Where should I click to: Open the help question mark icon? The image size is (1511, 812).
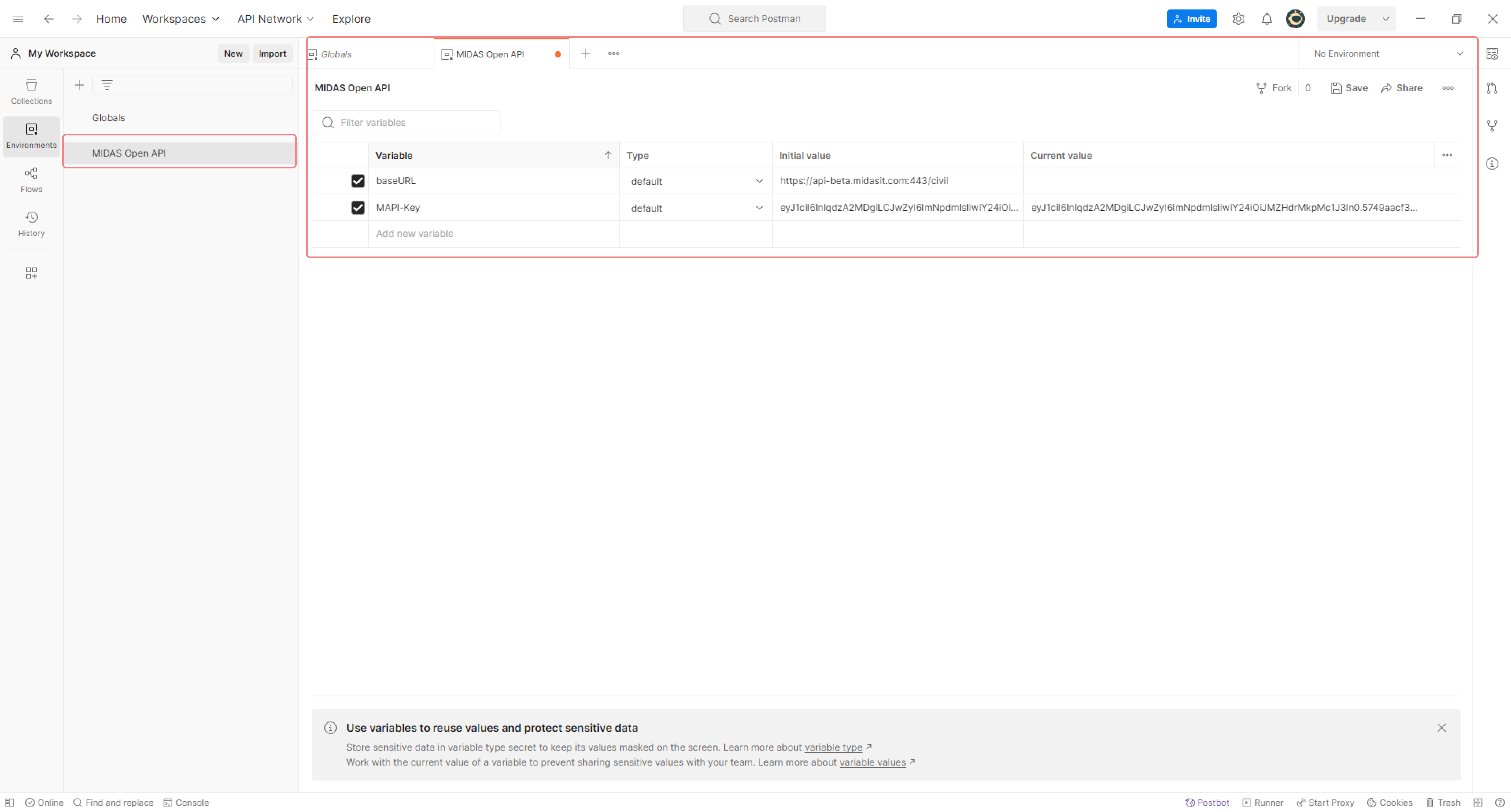tap(1500, 802)
